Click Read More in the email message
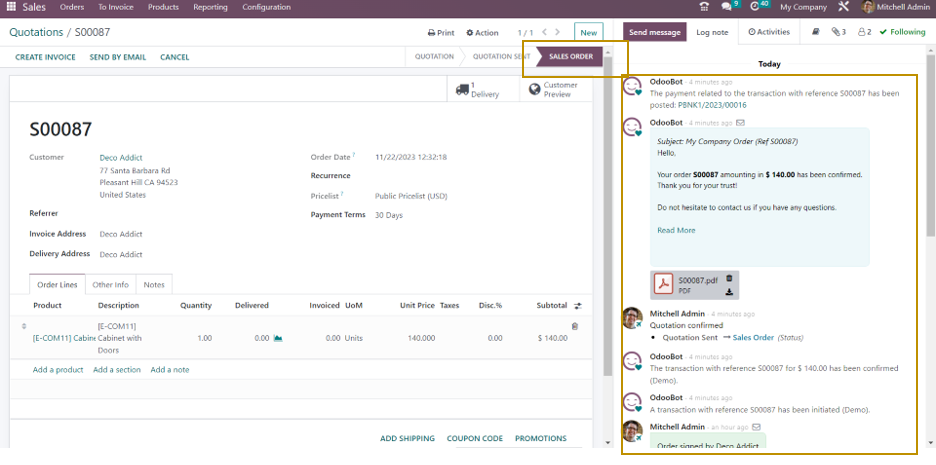This screenshot has width=936, height=465. tap(676, 230)
